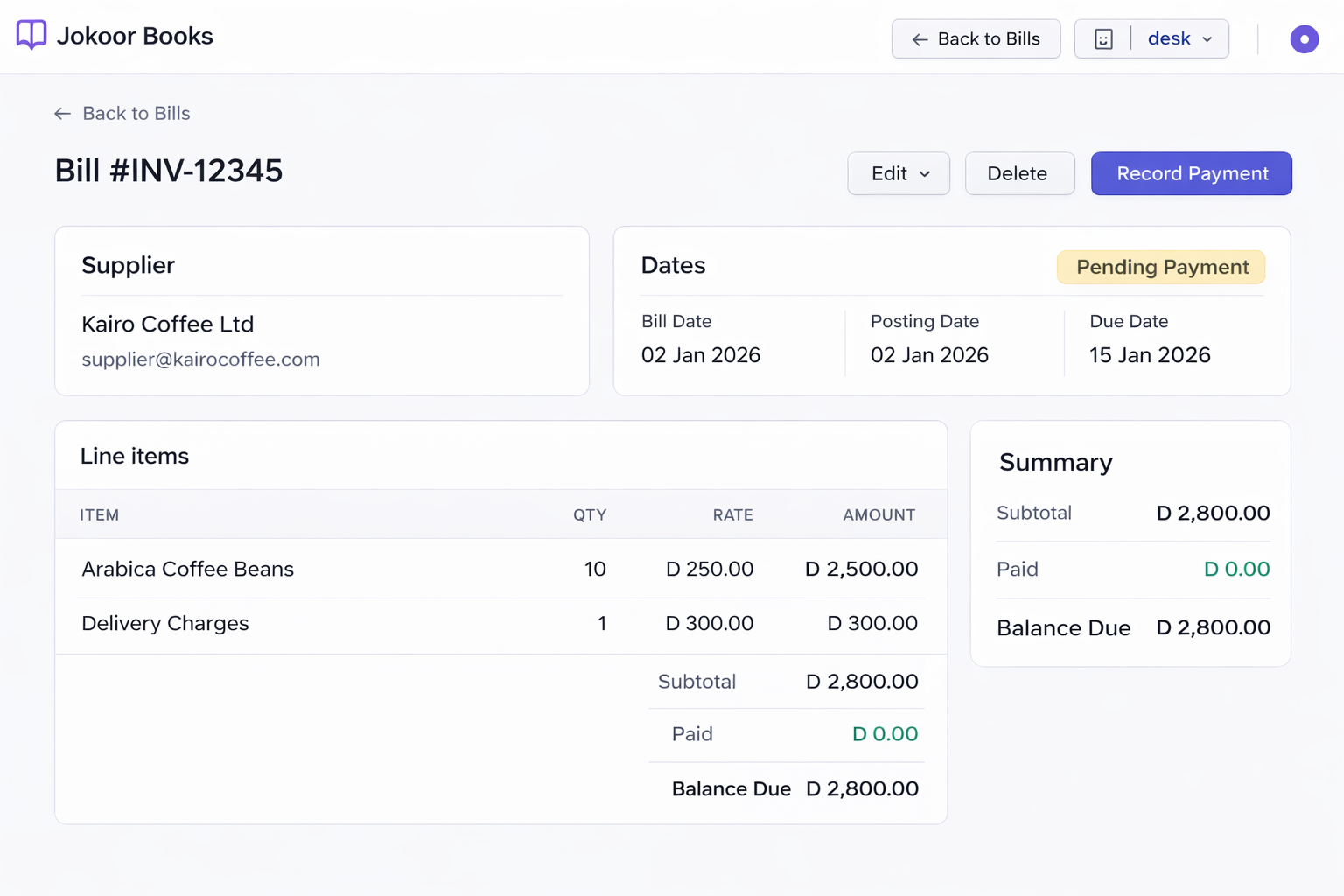Sort by the AMOUNT column header
Image resolution: width=1344 pixels, height=896 pixels.
tap(878, 515)
